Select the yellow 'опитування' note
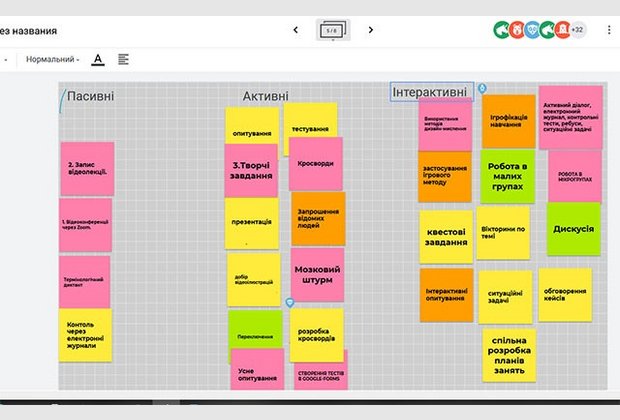The height and width of the screenshot is (420, 620). (252, 126)
